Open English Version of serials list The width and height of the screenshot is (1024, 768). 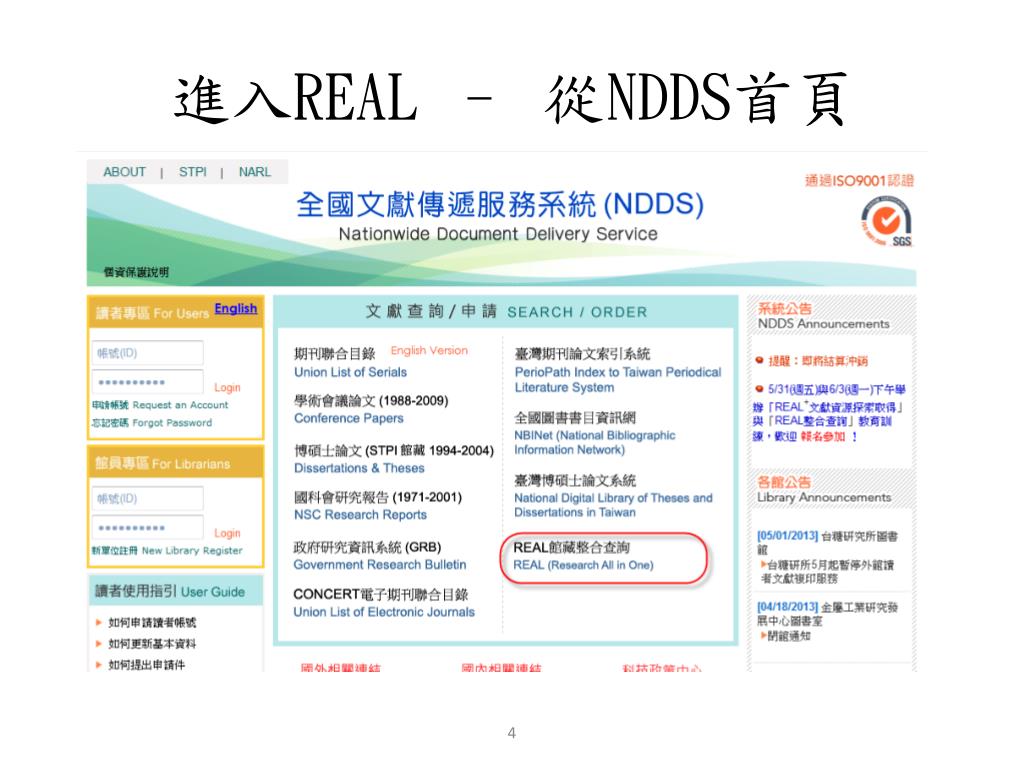tap(429, 351)
